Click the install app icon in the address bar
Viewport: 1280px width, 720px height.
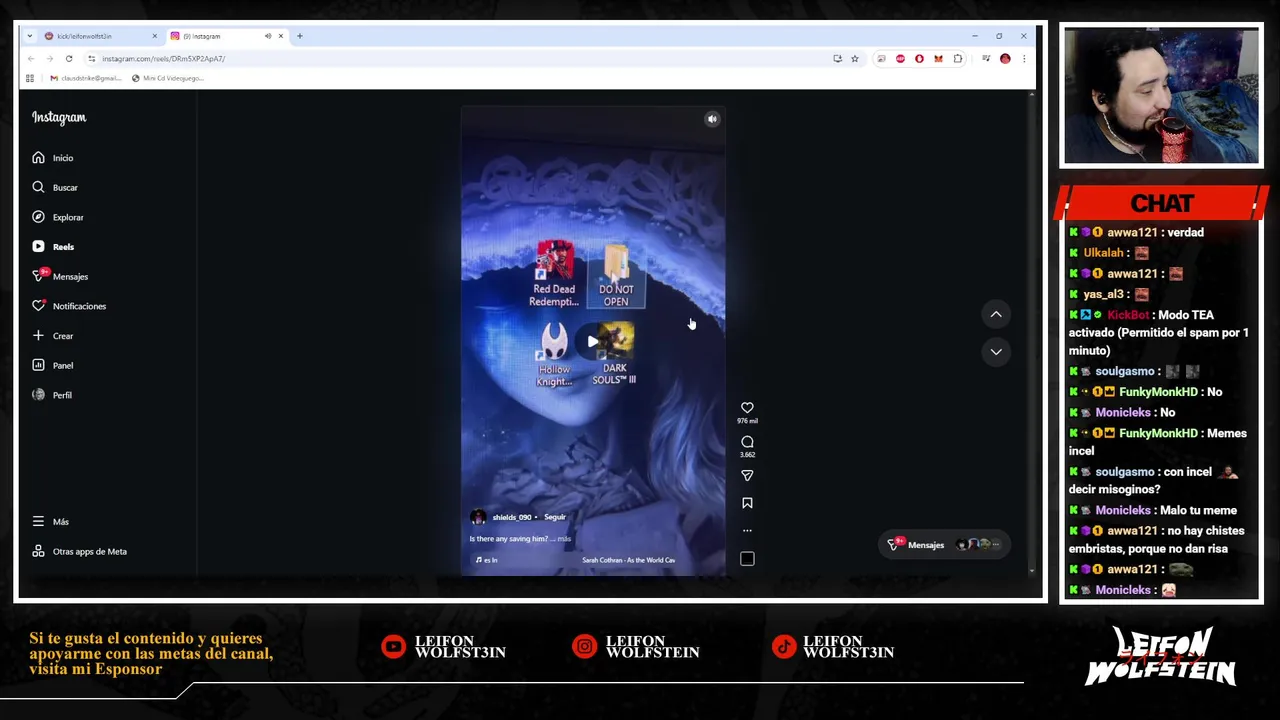(x=837, y=59)
